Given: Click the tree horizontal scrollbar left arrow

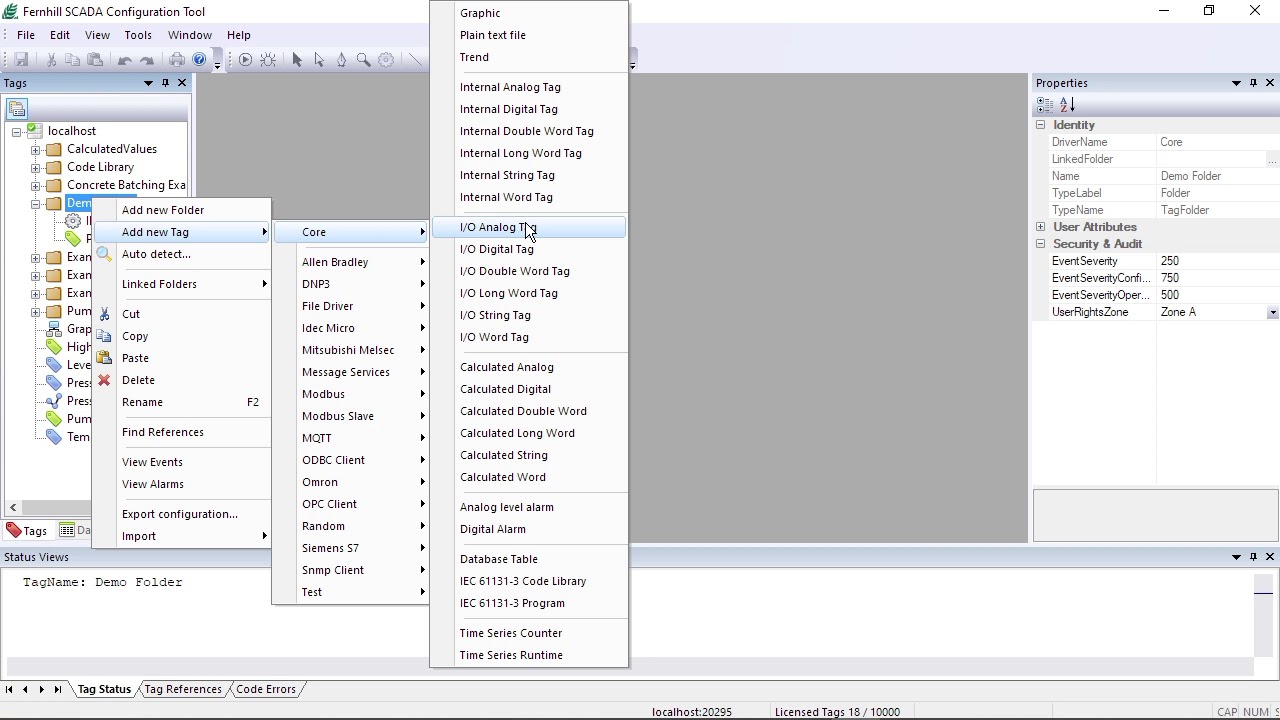Looking at the screenshot, I should pos(13,508).
